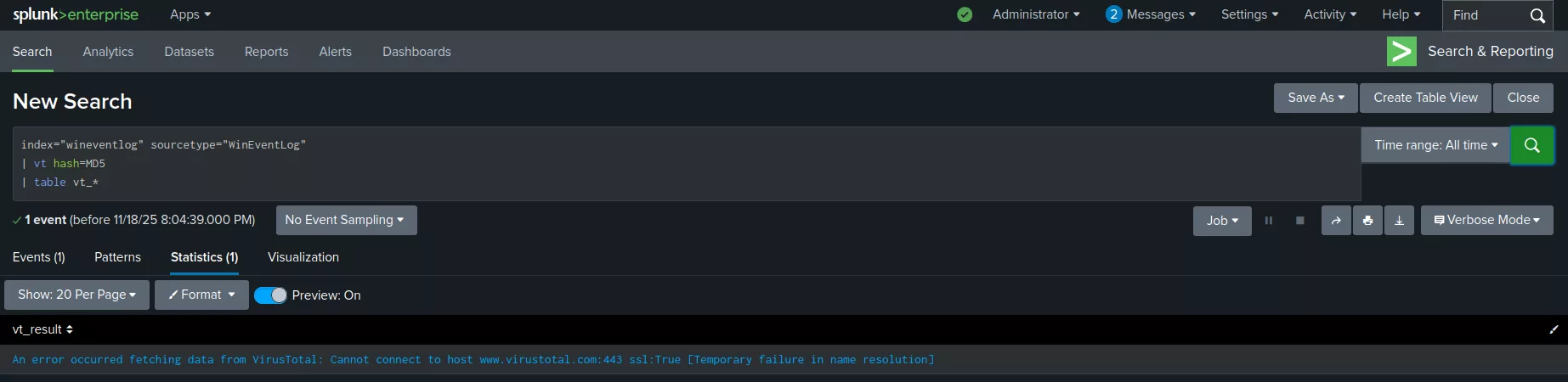Click the print results icon

click(x=1367, y=221)
